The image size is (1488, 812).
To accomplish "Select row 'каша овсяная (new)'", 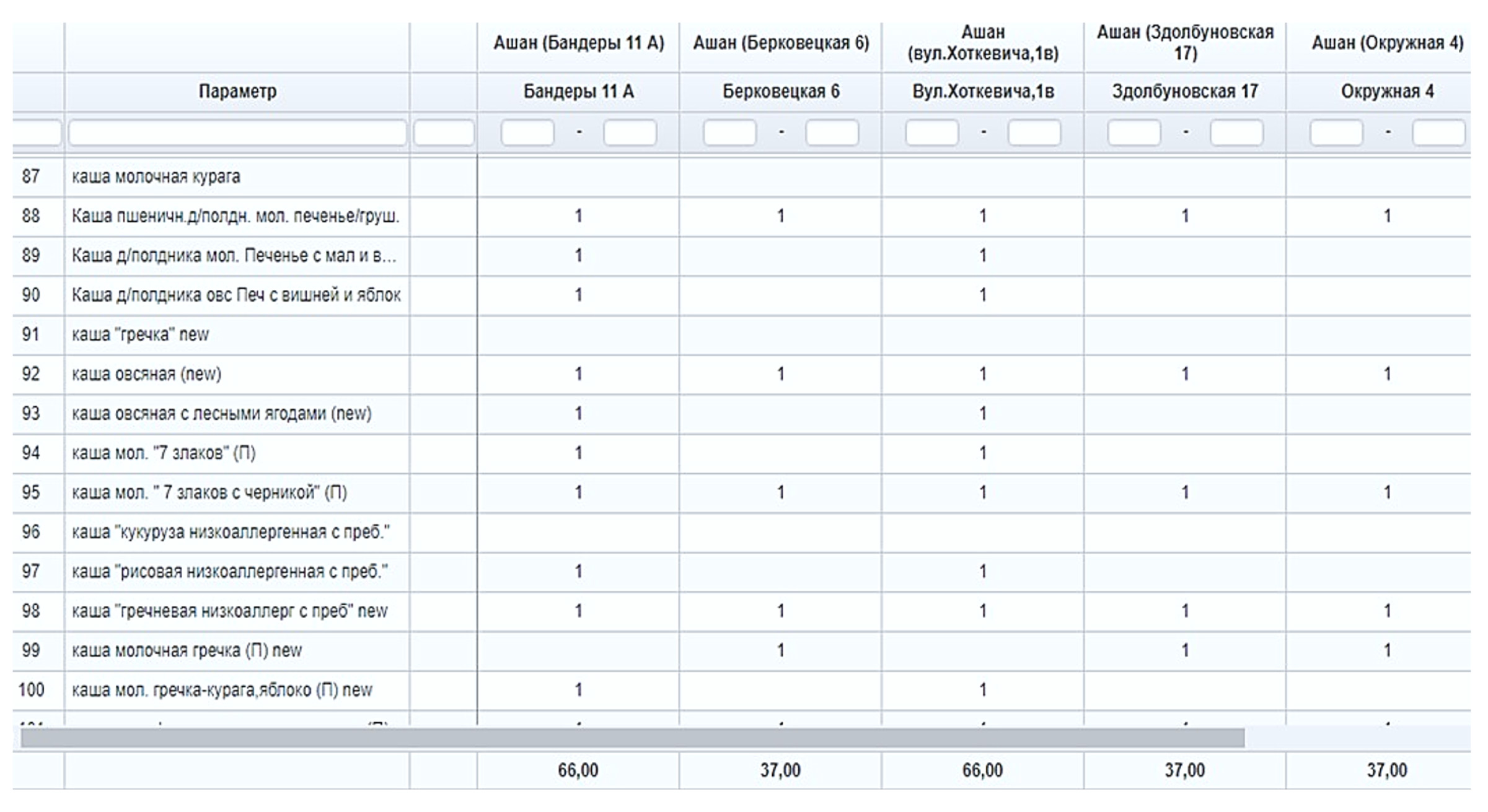I will tap(742, 374).
